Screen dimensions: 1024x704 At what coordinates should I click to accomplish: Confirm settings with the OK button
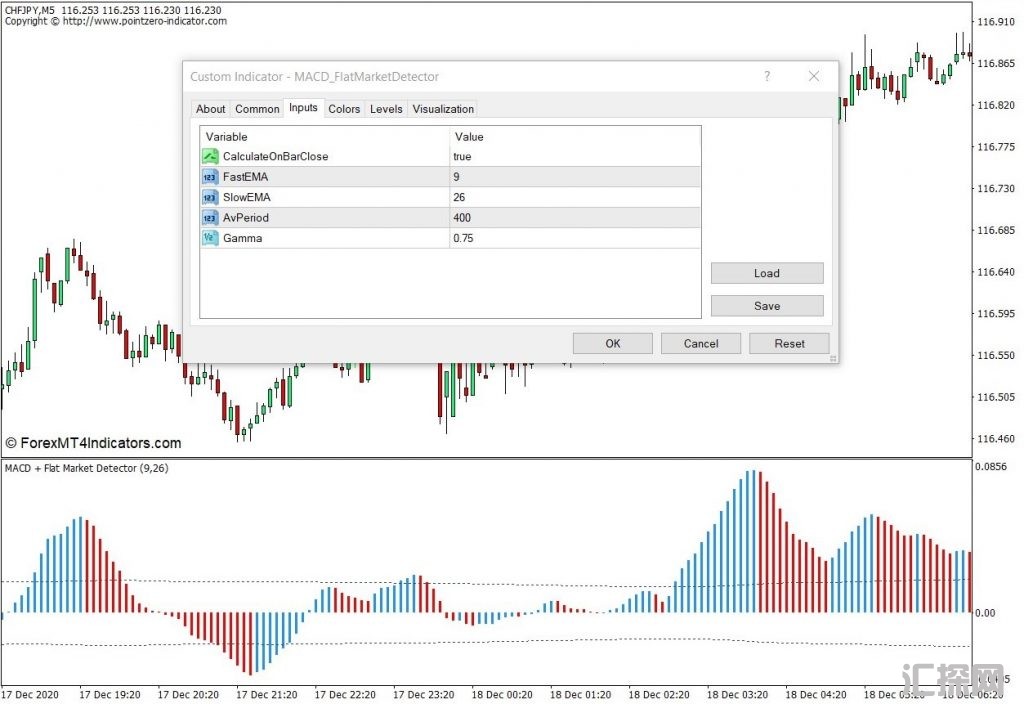point(613,343)
